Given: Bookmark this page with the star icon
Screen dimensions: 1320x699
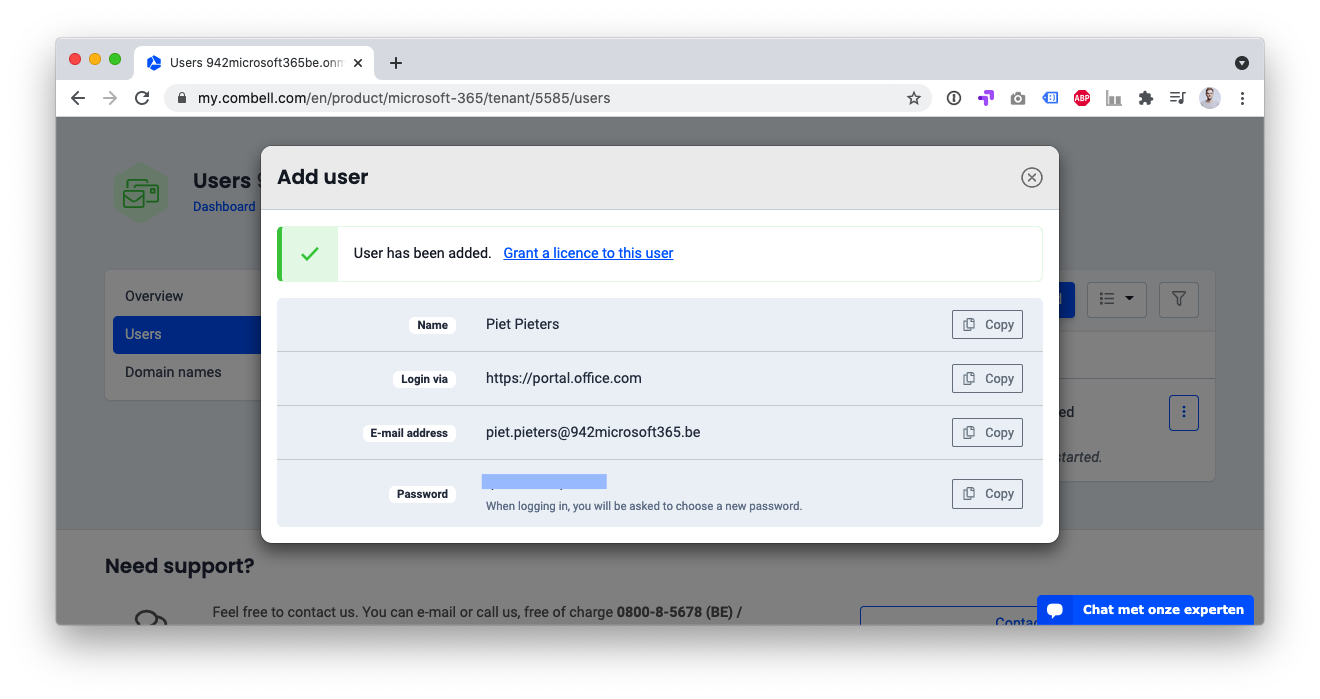Looking at the screenshot, I should point(913,98).
